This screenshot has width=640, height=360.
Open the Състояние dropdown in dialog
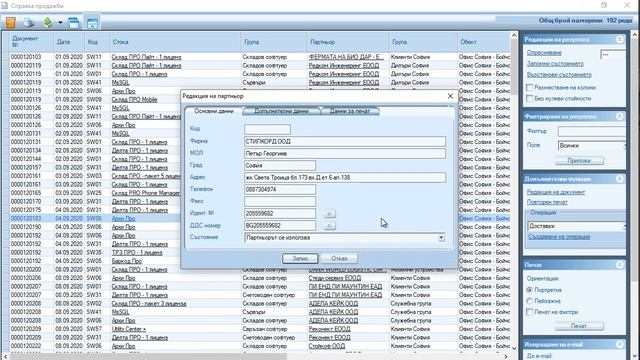click(x=441, y=238)
